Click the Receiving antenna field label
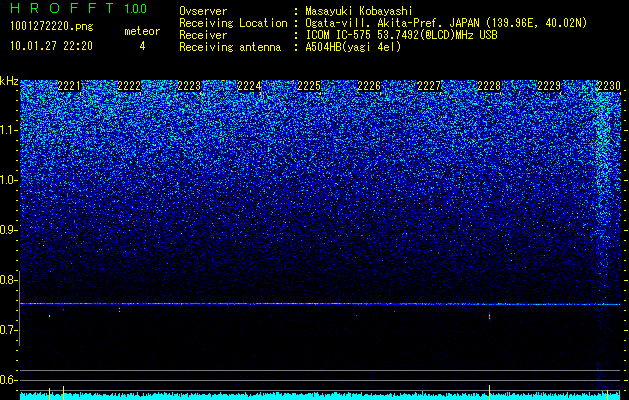The image size is (629, 400). (x=230, y=47)
